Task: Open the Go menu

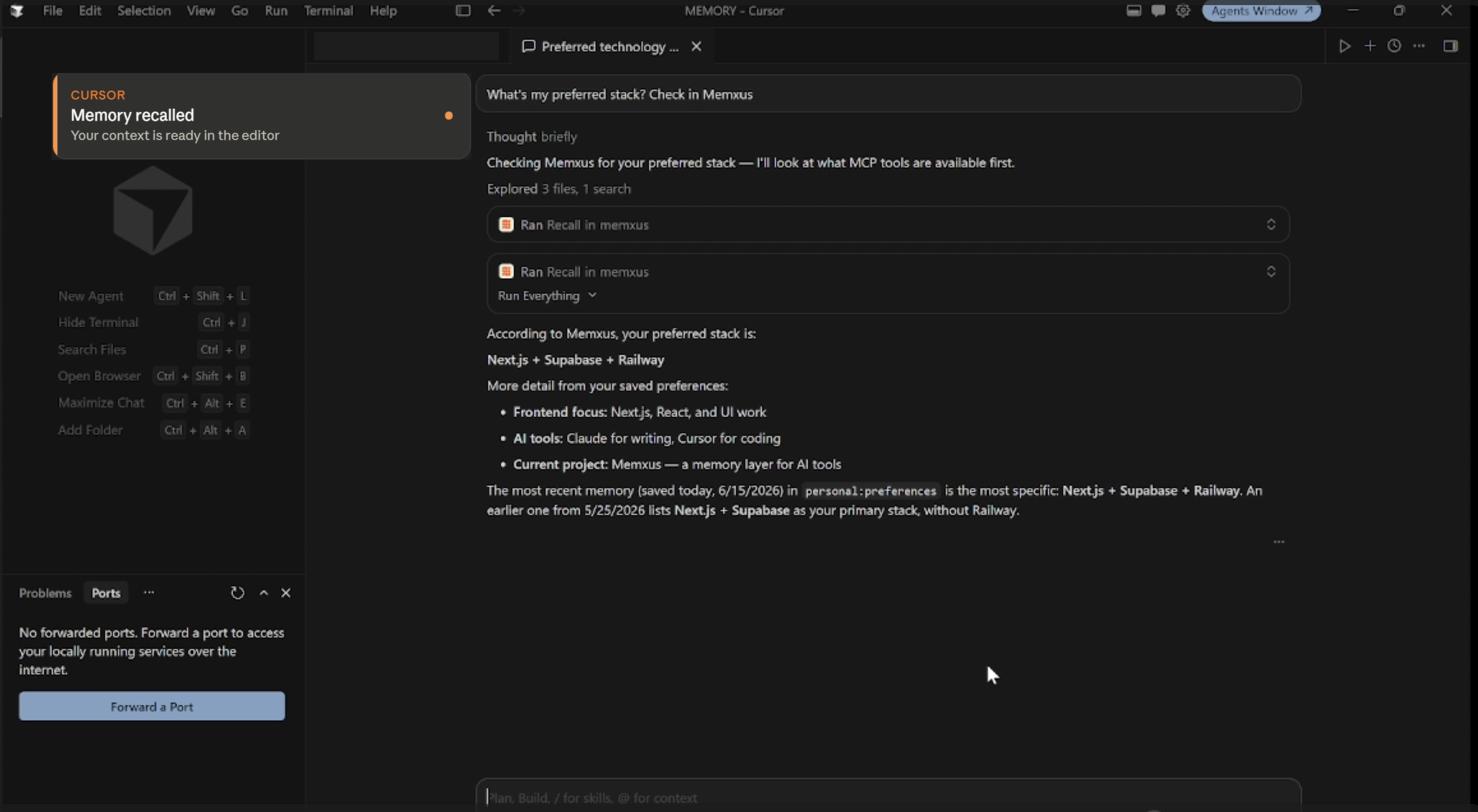Action: (x=239, y=11)
